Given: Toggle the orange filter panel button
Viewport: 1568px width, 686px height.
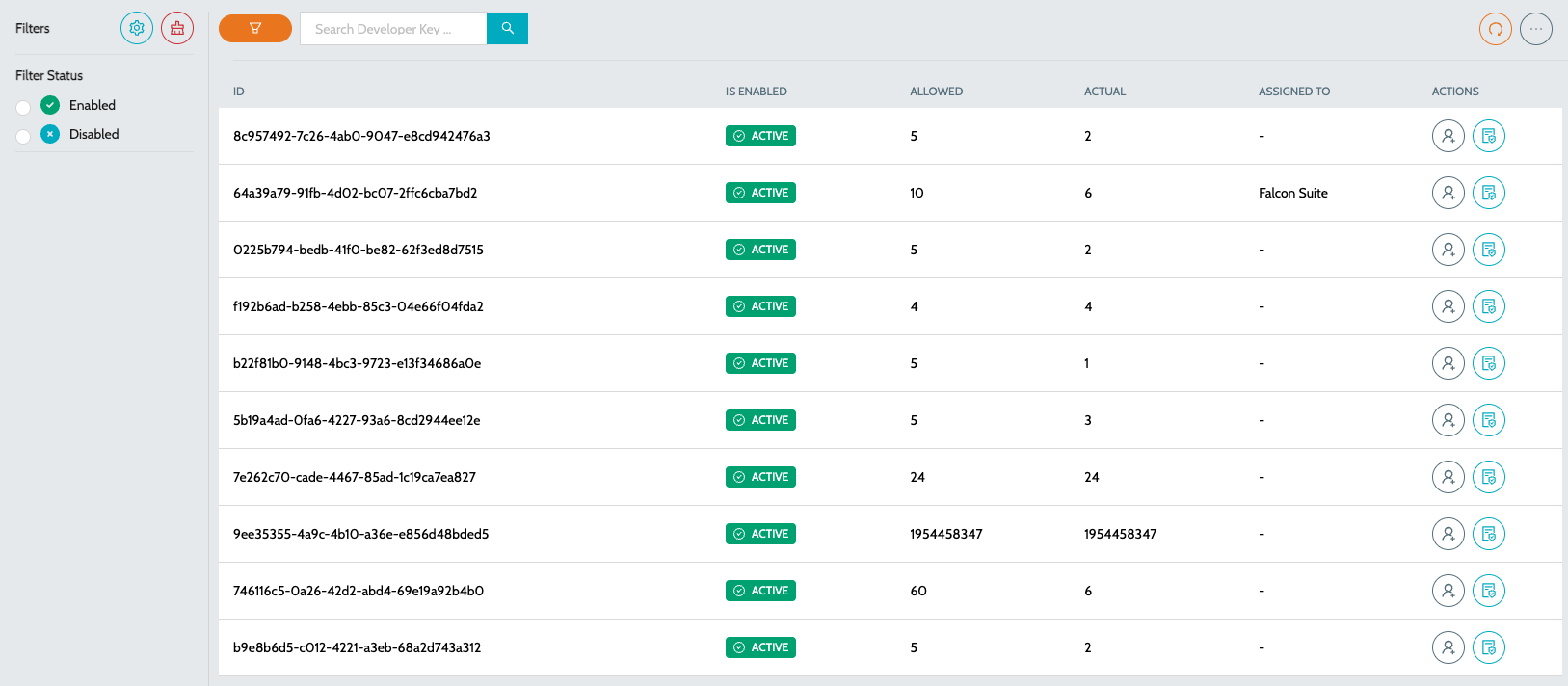Looking at the screenshot, I should (x=255, y=29).
